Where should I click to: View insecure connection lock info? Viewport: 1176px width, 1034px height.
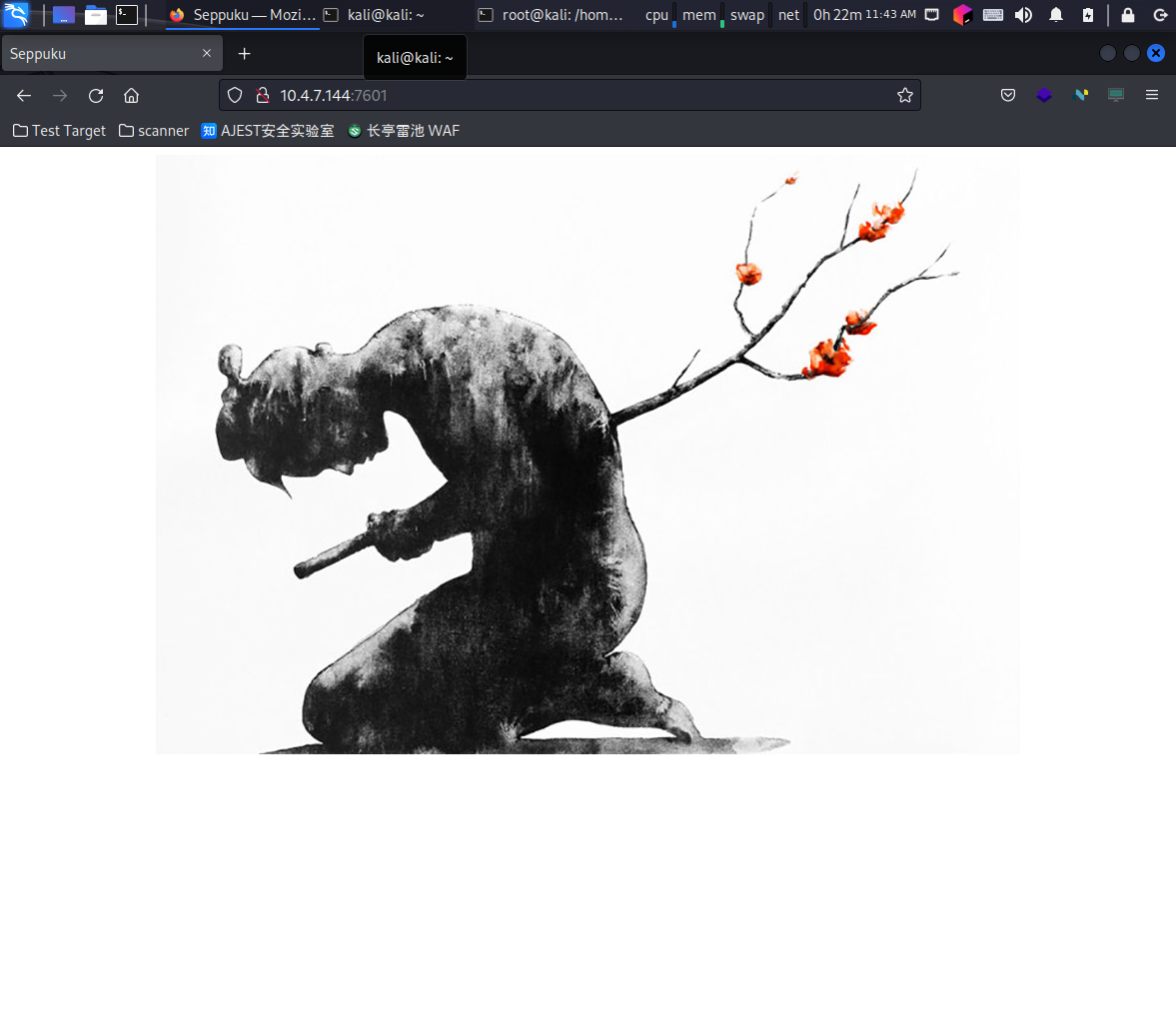click(x=263, y=95)
